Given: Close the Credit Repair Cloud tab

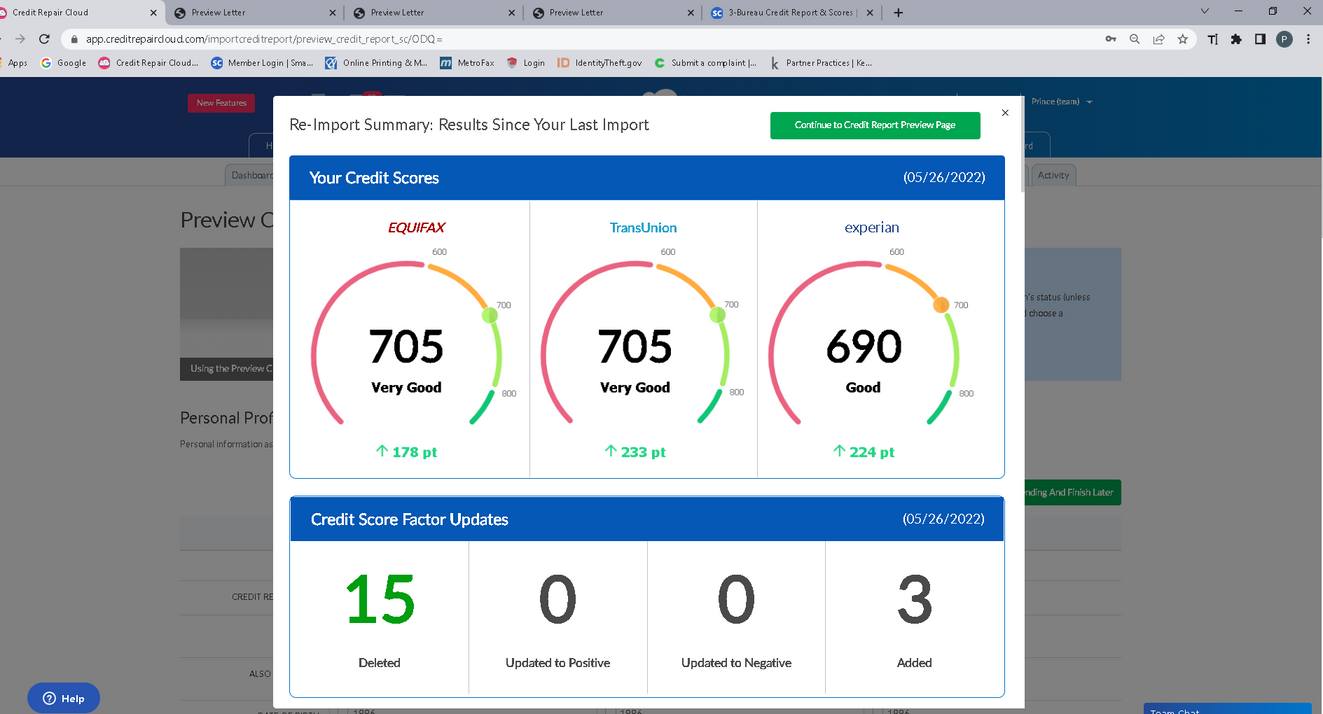Looking at the screenshot, I should (154, 13).
